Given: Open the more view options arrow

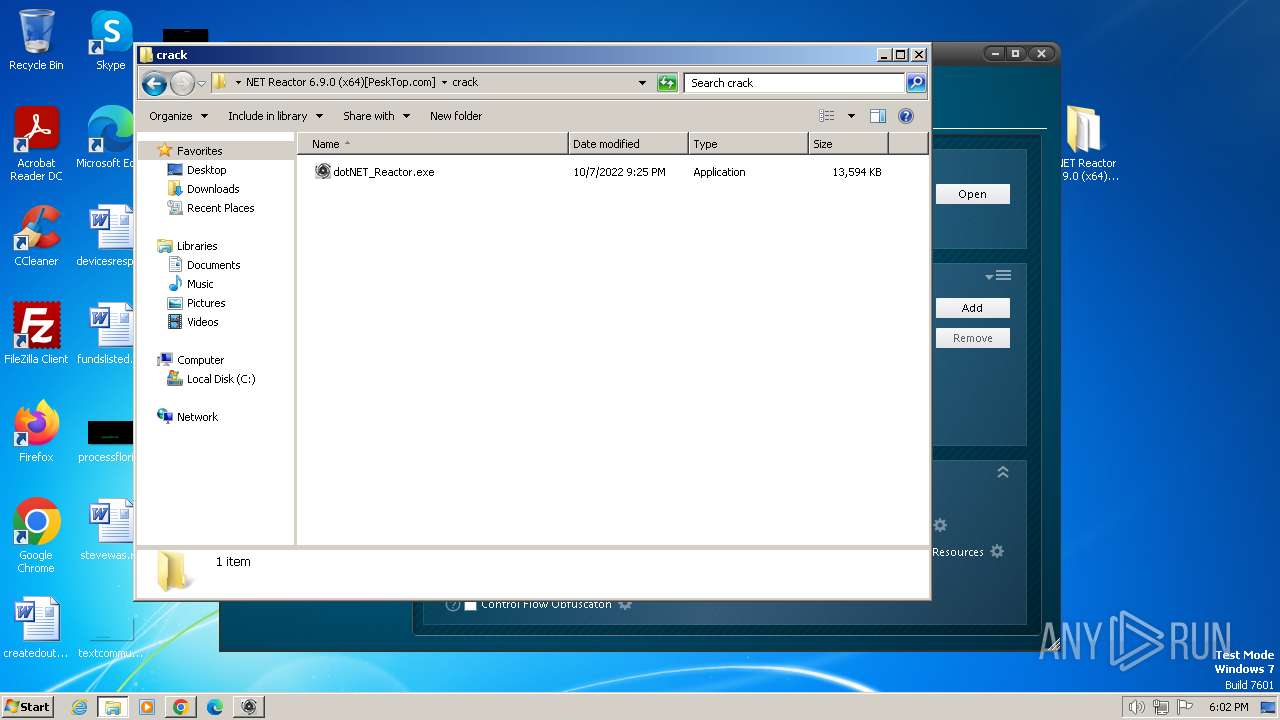Looking at the screenshot, I should 851,116.
